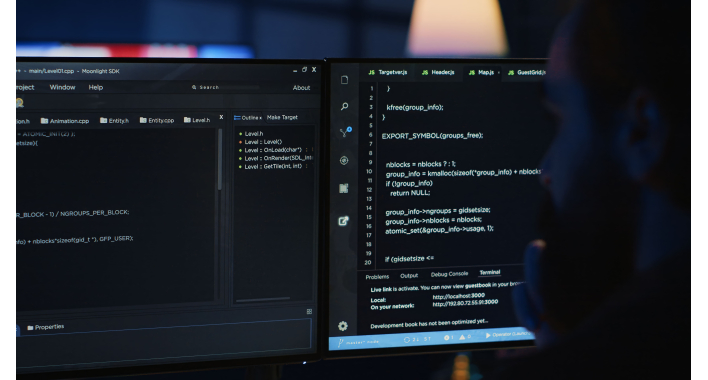
Task: Open the Project menu in Moonlight SDK
Action: coord(25,87)
